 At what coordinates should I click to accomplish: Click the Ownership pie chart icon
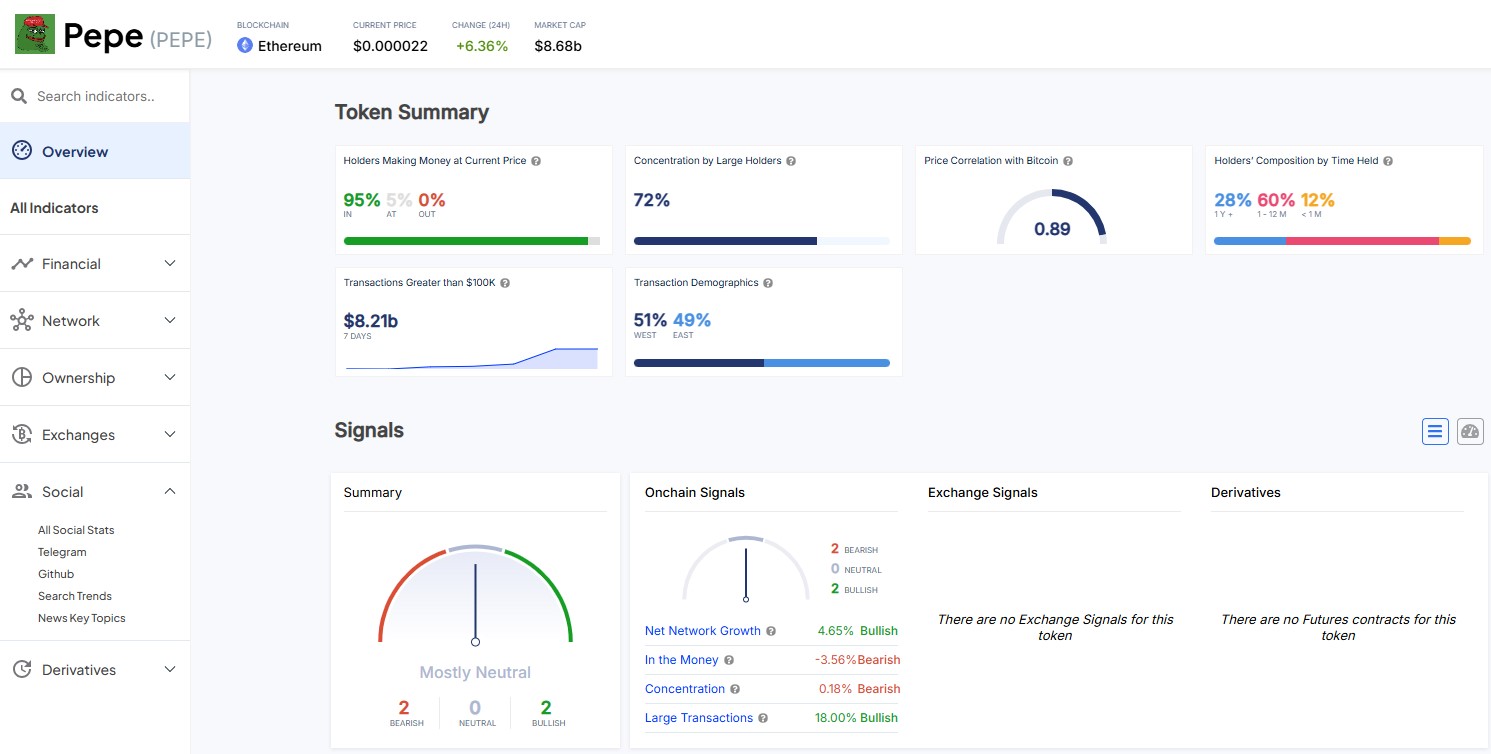(22, 378)
